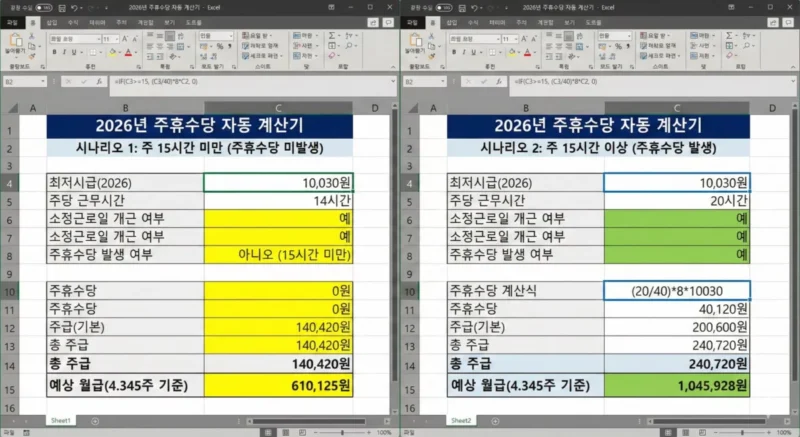Viewport: 800px width, 437px height.
Task: Collapse the ribbon in left window
Action: [393, 67]
